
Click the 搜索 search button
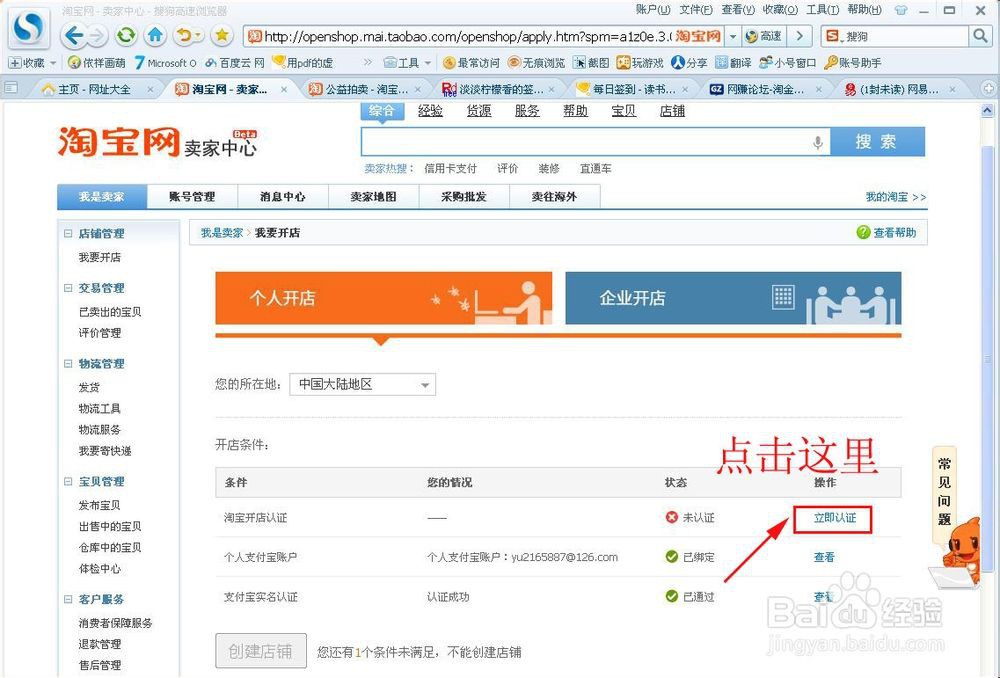coord(878,142)
